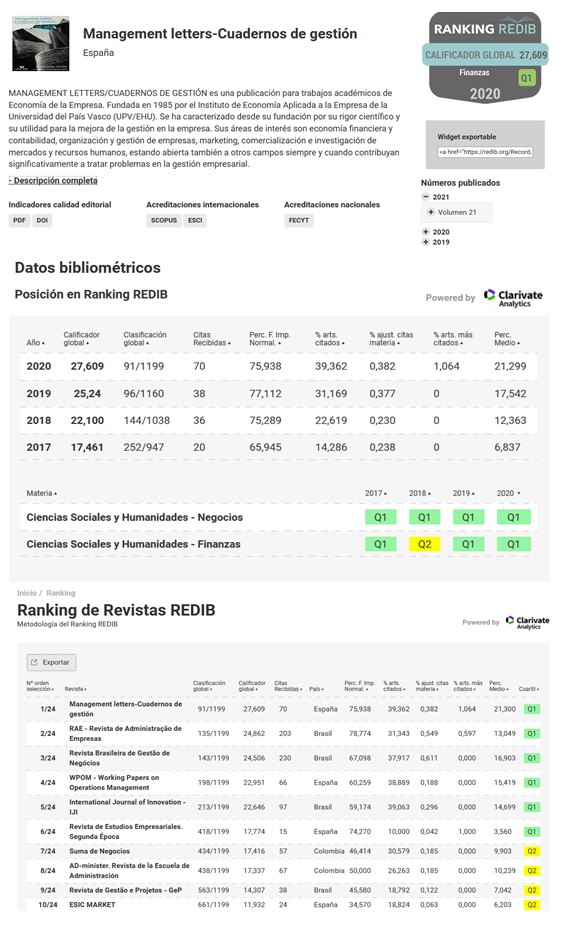Open Revista de Gestão e Projetos - GeP
The image size is (568, 926).
pos(125,890)
